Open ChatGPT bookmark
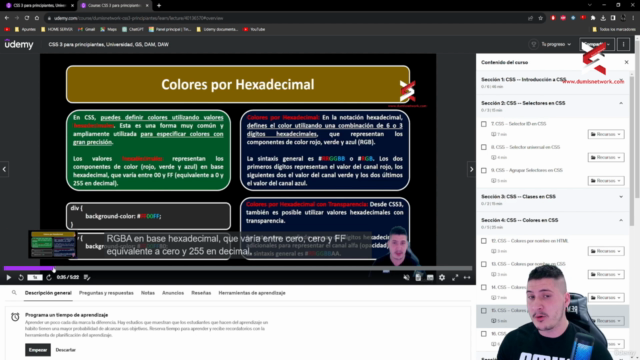This screenshot has width=640, height=360. coord(133,29)
